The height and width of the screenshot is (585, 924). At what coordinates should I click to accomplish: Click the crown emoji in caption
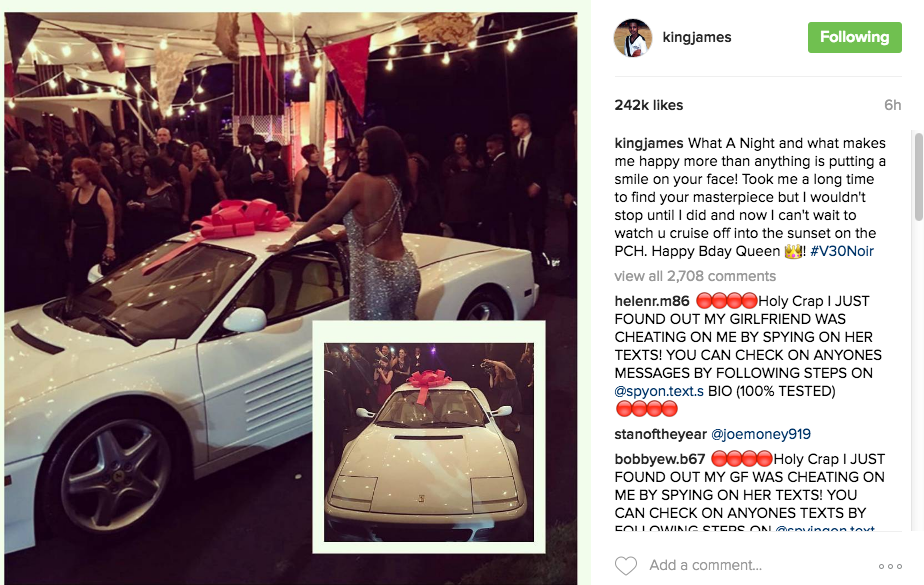point(793,251)
